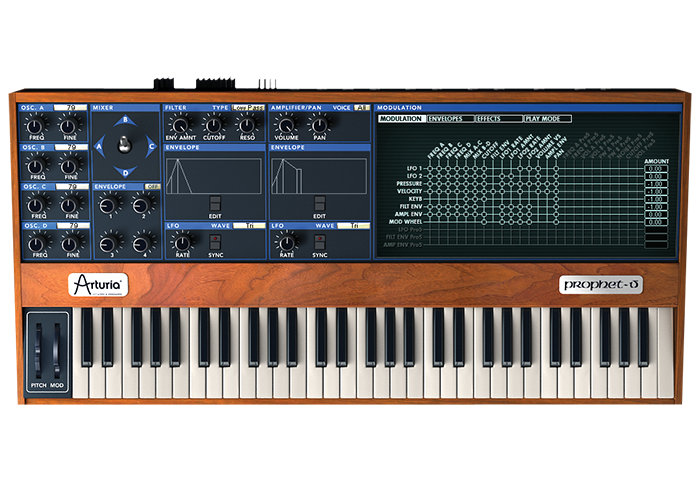Click the filter CUTOFF knob

[213, 125]
